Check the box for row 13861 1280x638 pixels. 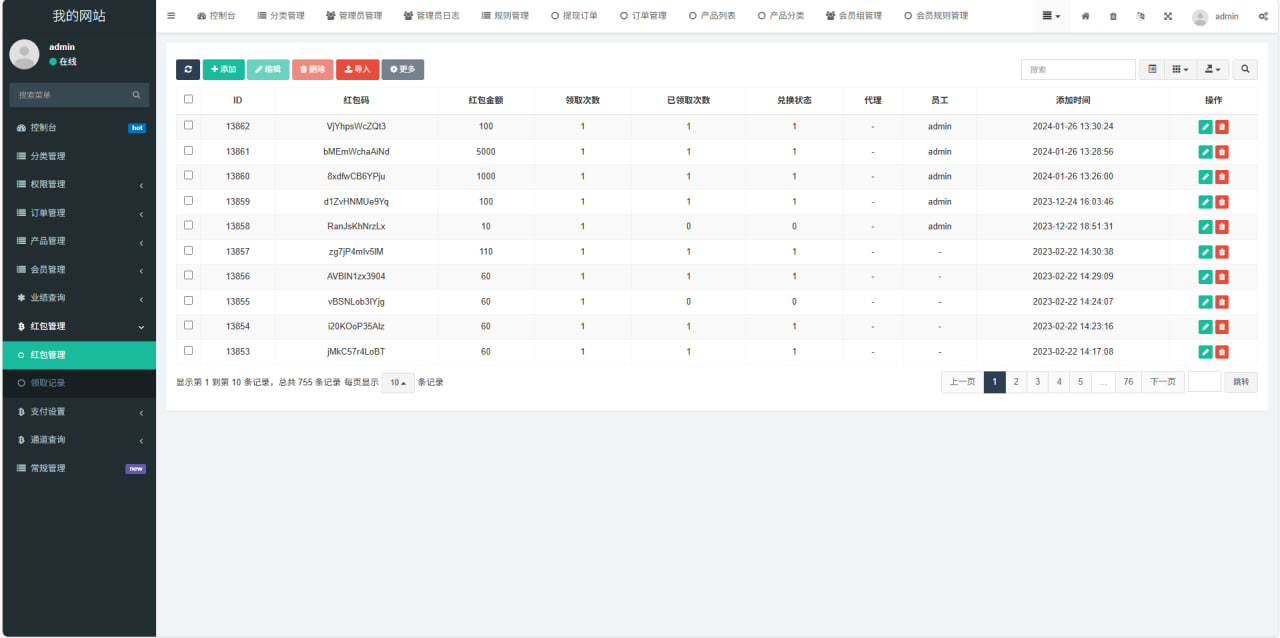[188, 151]
